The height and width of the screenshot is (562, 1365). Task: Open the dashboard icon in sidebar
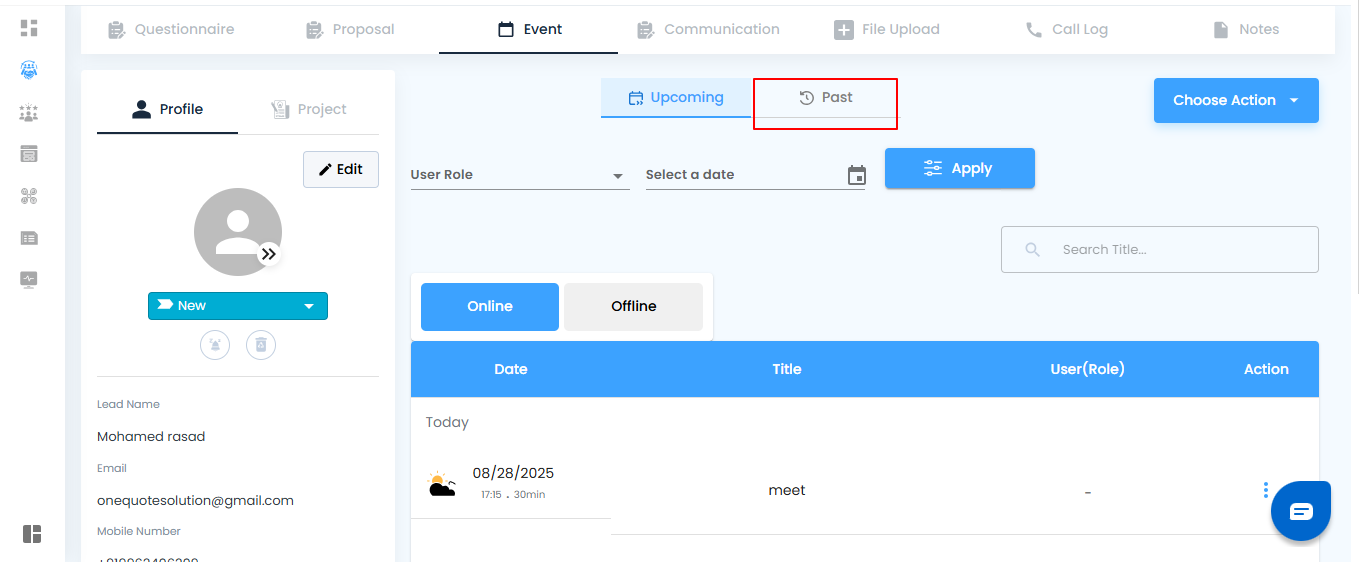click(29, 28)
